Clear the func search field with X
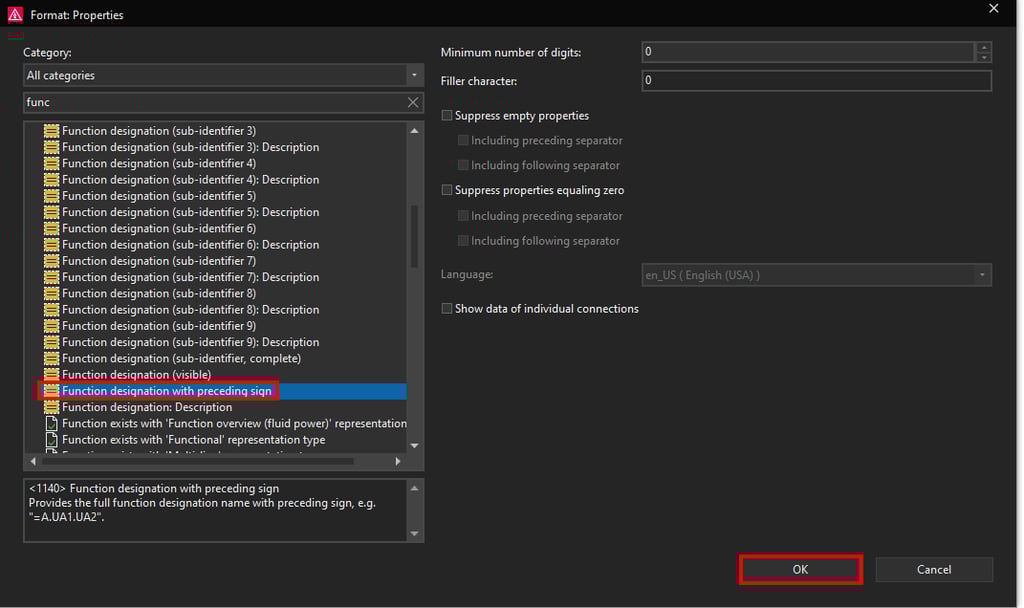1024x608 pixels. pyautogui.click(x=413, y=103)
